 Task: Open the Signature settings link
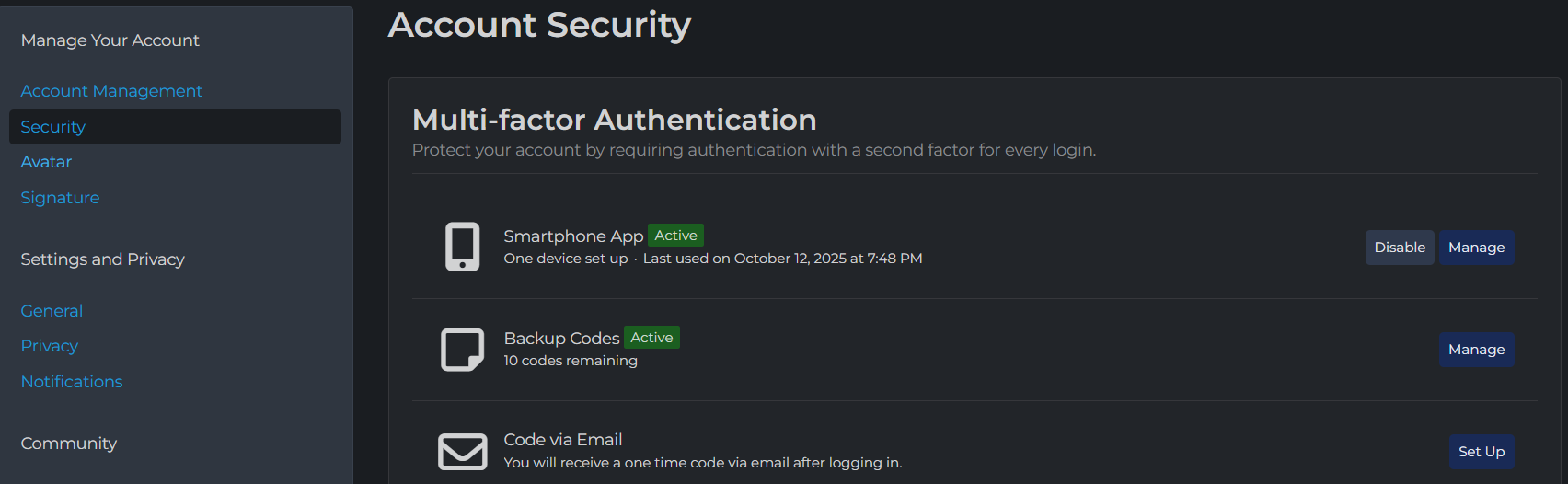[x=60, y=198]
